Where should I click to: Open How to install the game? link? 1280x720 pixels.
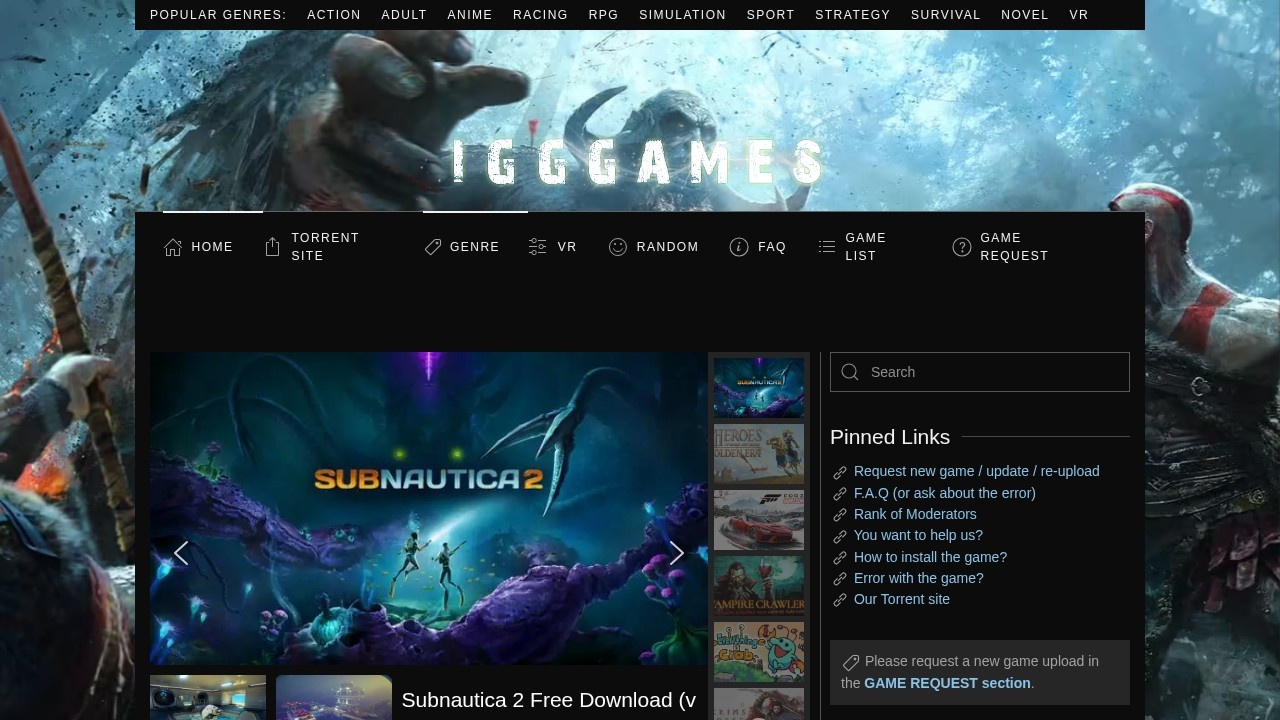[x=930, y=557]
